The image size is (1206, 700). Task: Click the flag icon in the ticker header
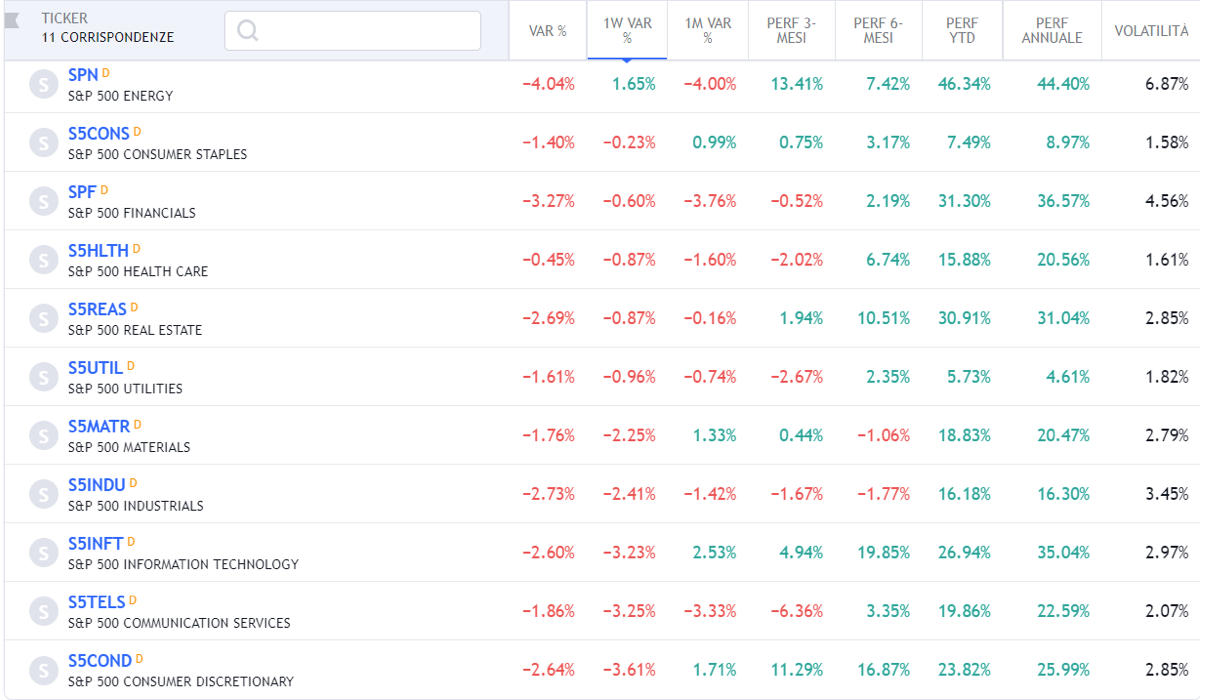13,22
